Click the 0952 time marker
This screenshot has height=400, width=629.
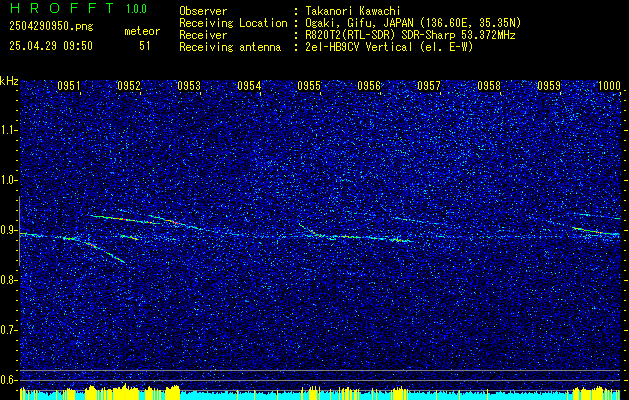129,86
